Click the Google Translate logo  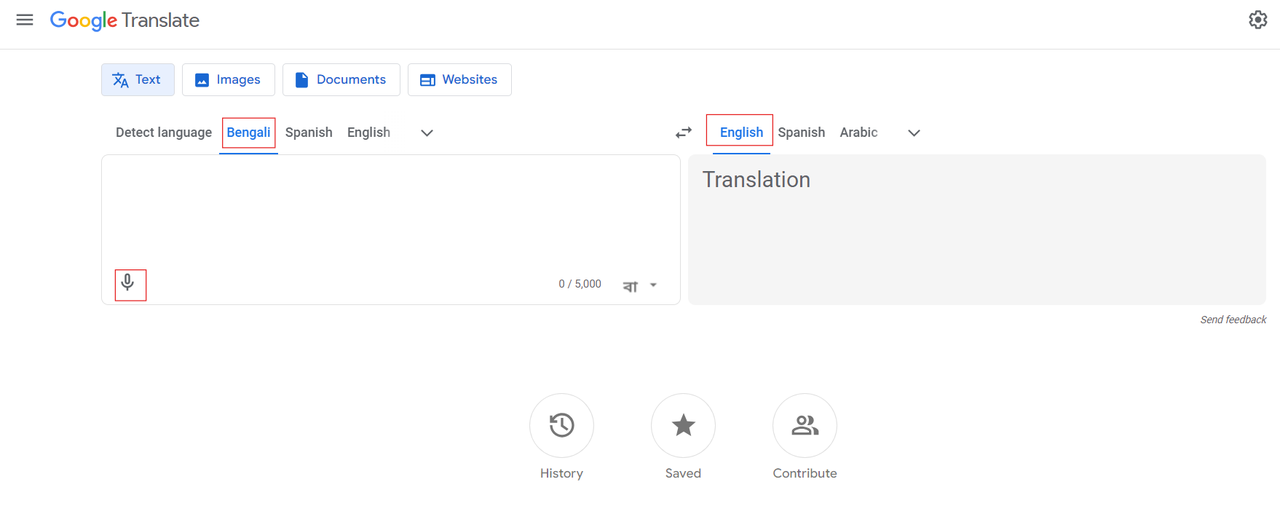(125, 20)
